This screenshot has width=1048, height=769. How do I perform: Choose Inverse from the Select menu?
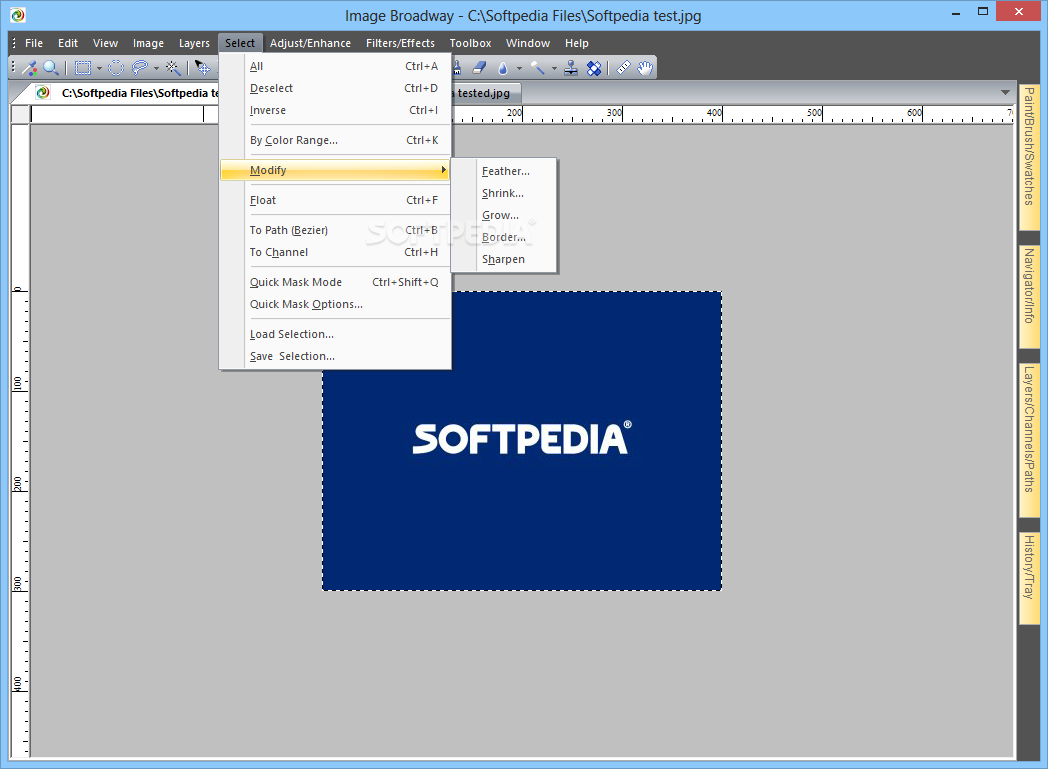(336, 110)
